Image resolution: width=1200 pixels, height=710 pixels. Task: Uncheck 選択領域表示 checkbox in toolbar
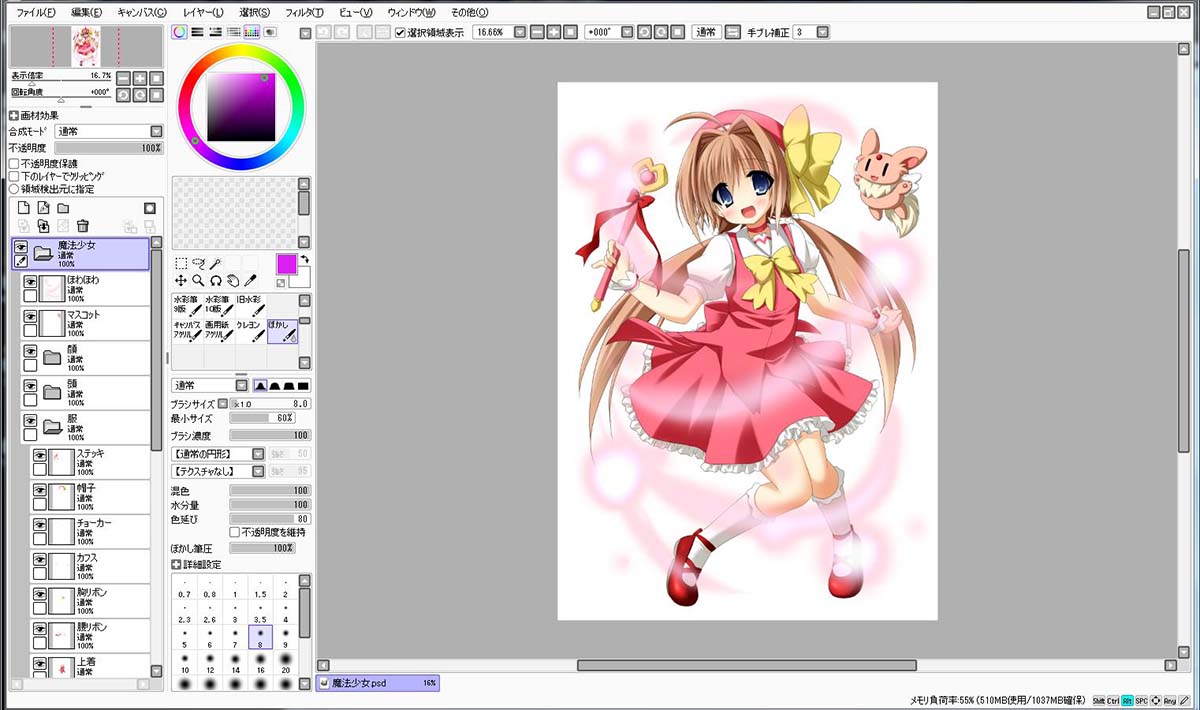tap(400, 32)
